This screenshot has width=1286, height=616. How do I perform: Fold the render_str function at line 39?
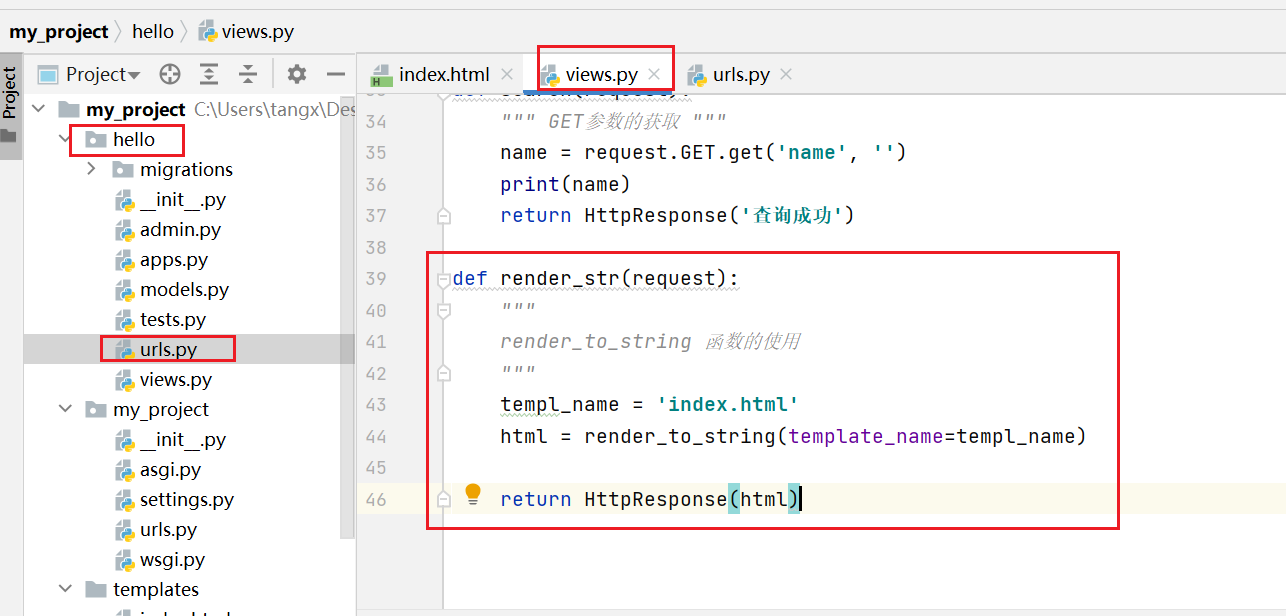pyautogui.click(x=444, y=279)
